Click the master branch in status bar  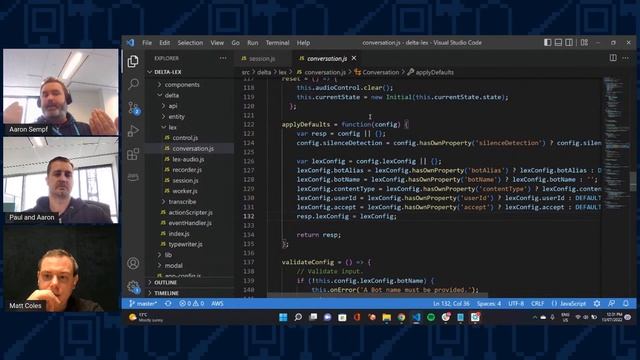pos(143,304)
